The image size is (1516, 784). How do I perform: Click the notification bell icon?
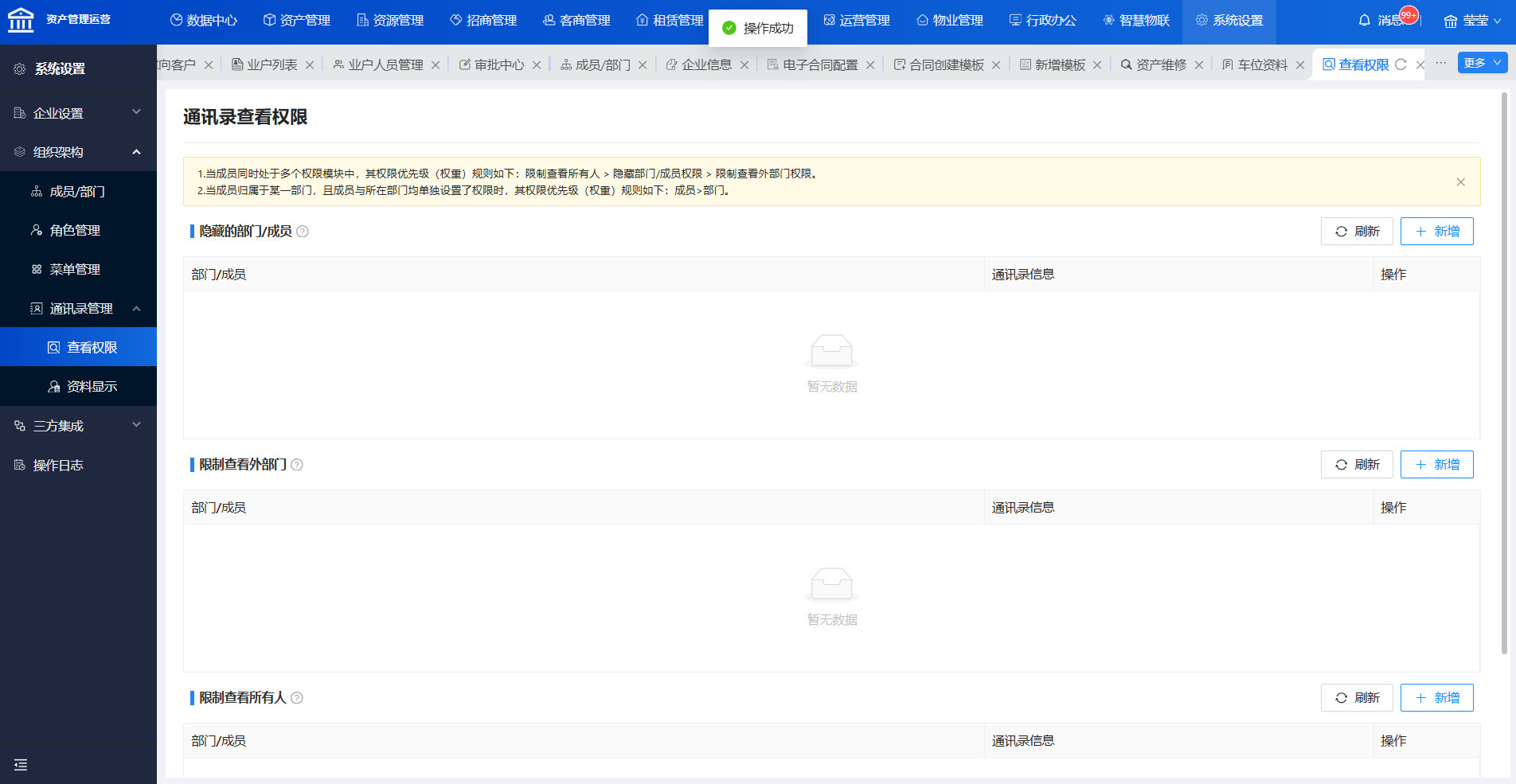pos(1364,20)
